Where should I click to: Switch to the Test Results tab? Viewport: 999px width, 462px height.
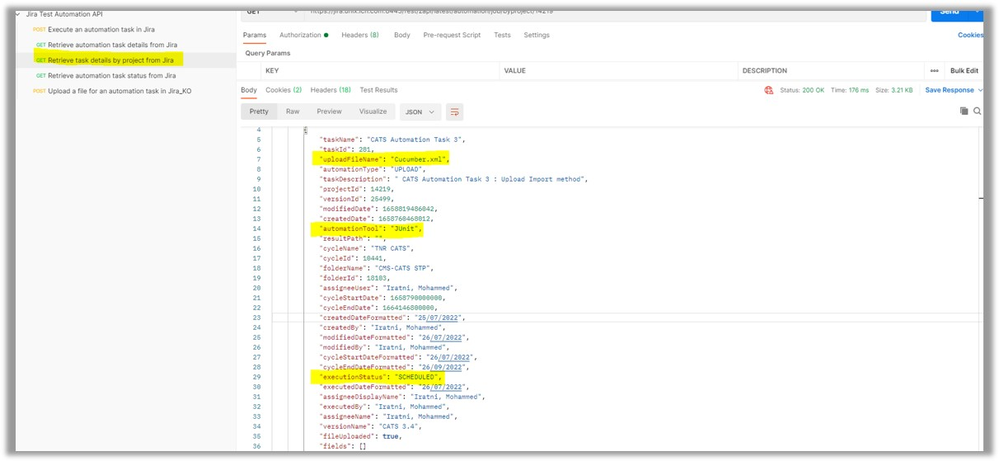click(x=379, y=90)
